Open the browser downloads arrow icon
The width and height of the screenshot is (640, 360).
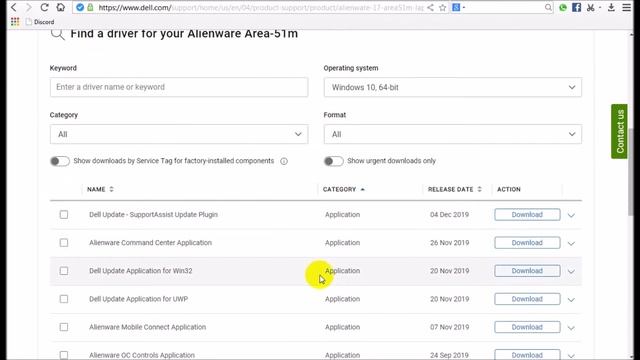tap(611, 7)
